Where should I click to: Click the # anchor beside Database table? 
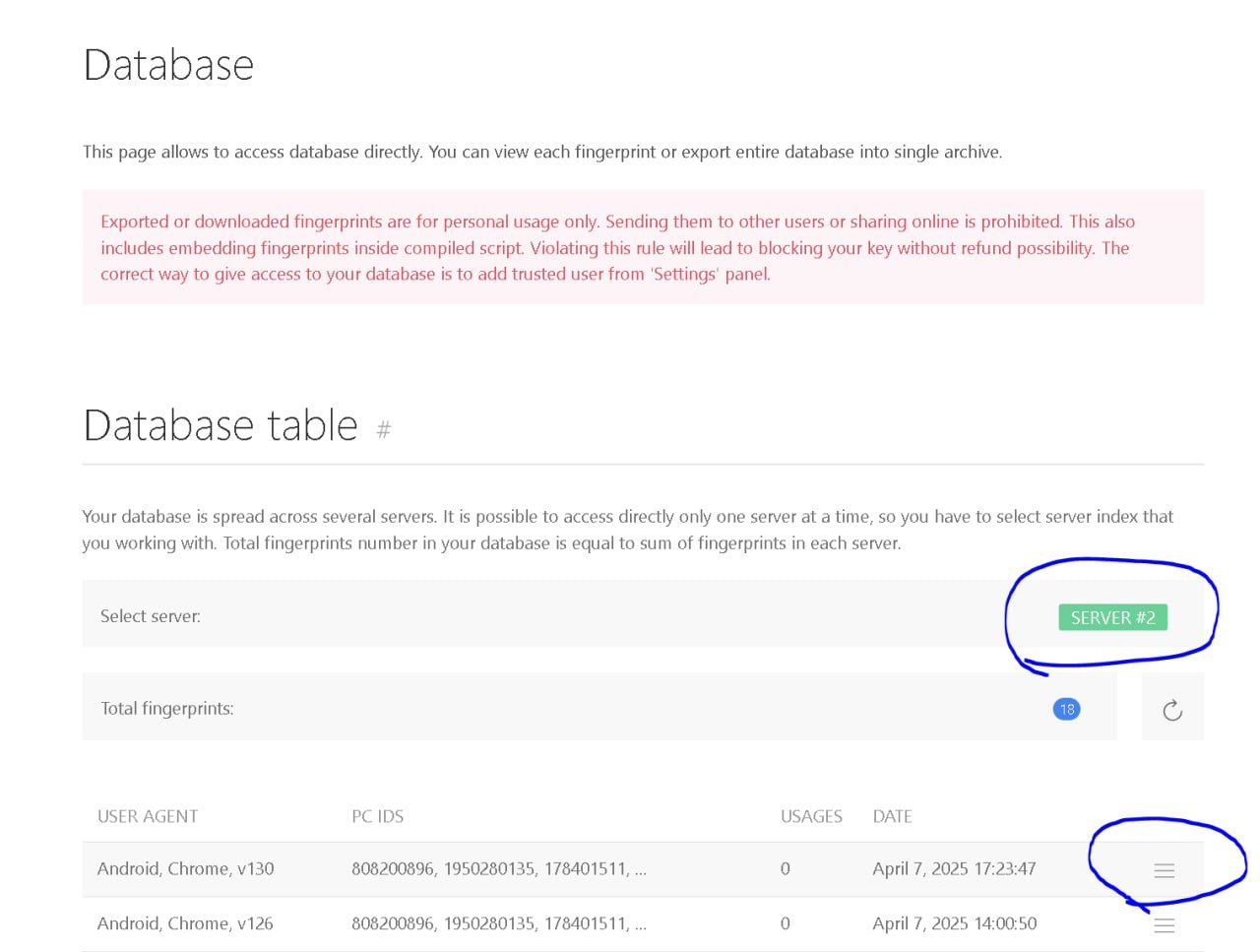(x=384, y=430)
